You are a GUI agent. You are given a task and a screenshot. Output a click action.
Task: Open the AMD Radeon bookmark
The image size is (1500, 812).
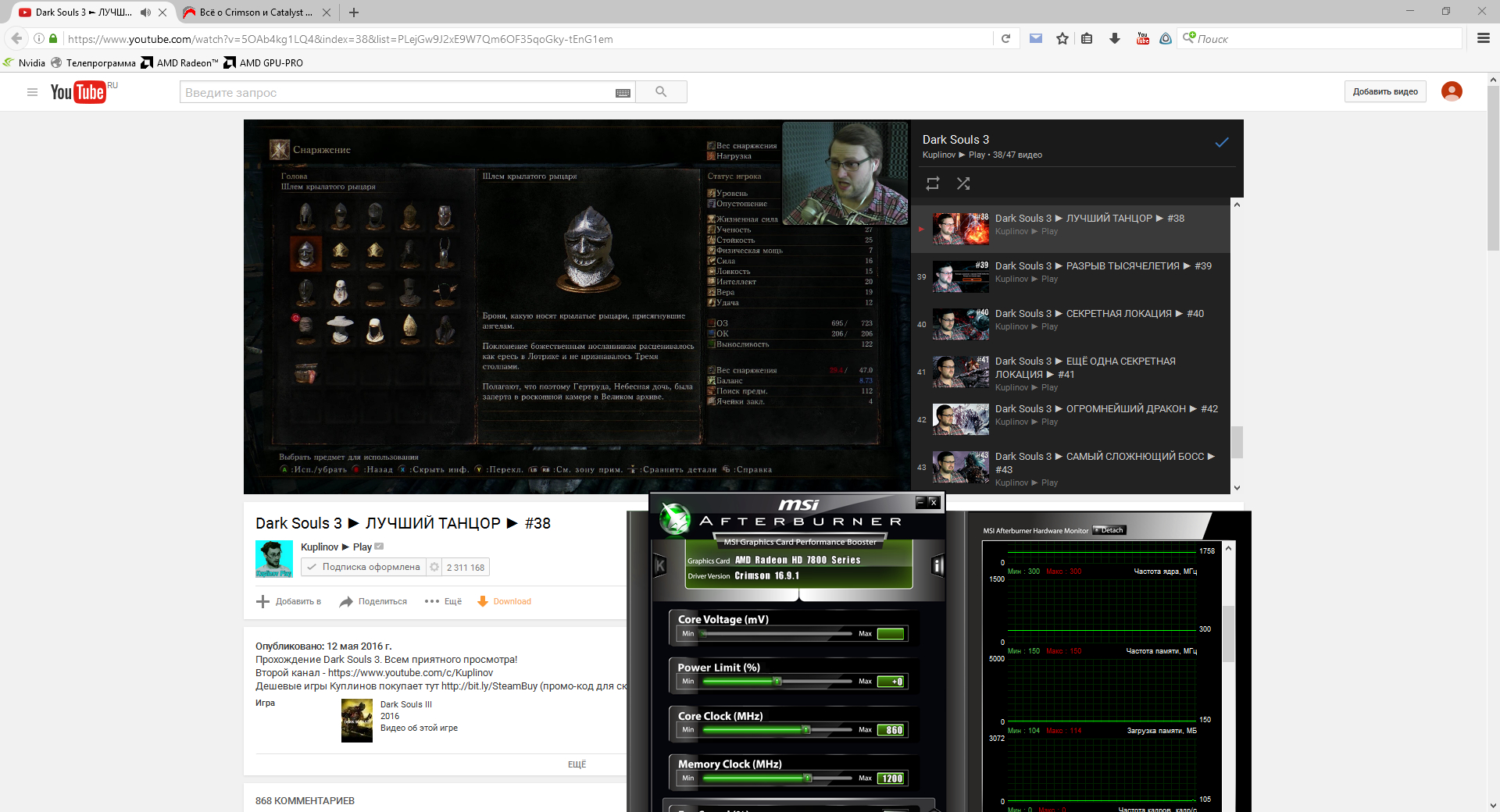180,62
